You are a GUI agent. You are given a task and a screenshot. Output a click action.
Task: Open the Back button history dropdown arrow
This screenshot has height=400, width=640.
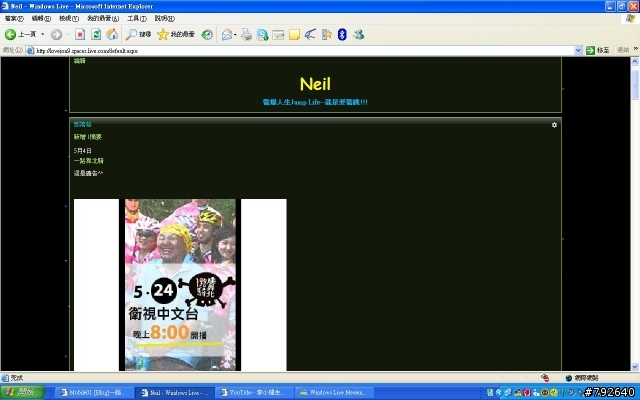tap(42, 35)
